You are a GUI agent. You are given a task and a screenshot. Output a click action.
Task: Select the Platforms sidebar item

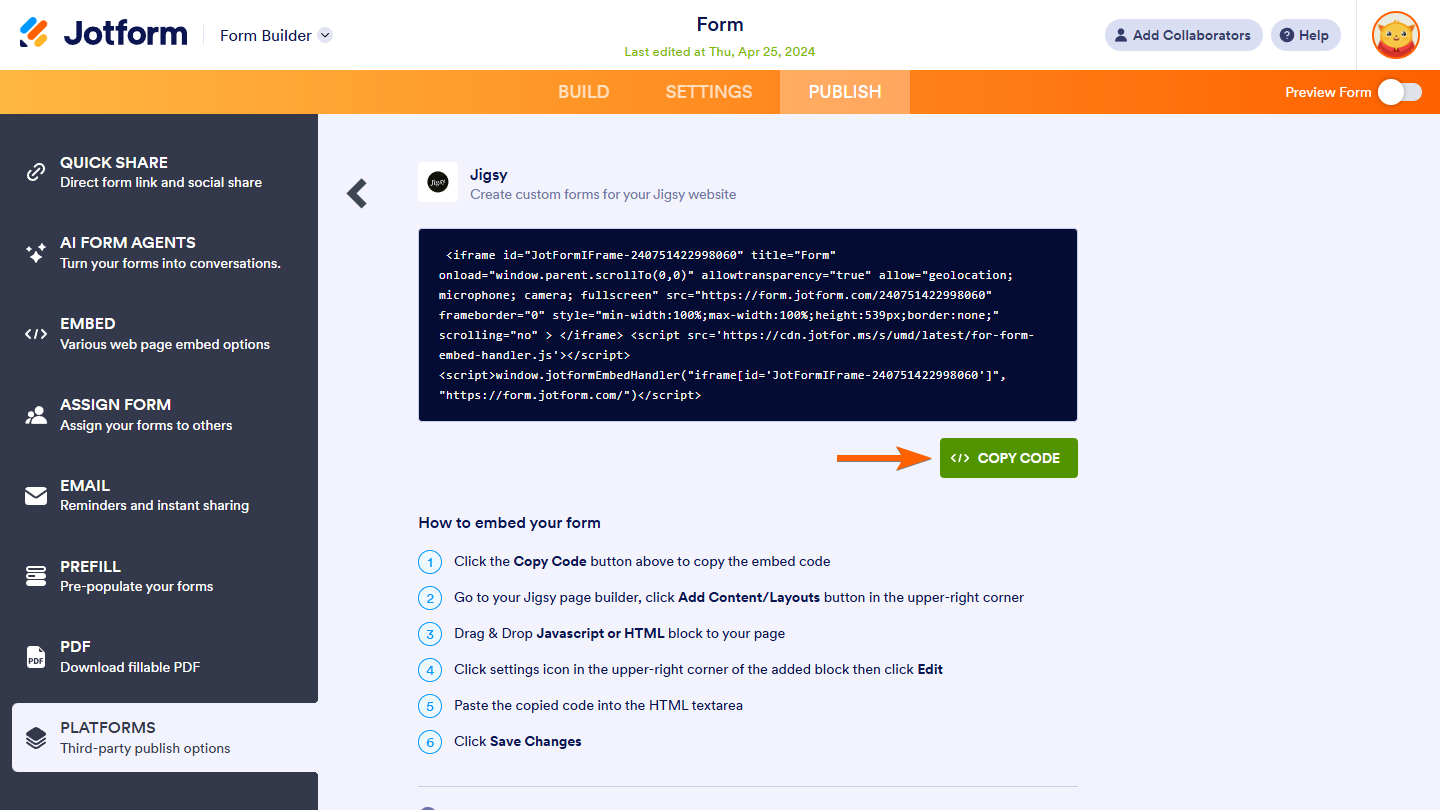click(x=165, y=737)
